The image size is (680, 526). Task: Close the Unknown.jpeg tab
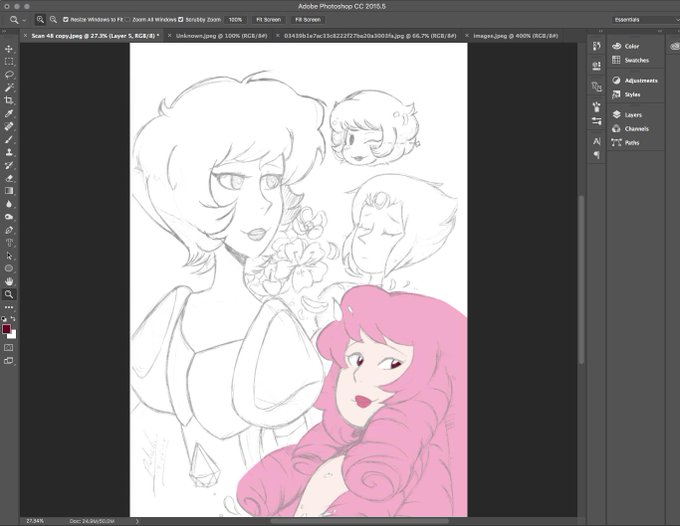tap(170, 36)
